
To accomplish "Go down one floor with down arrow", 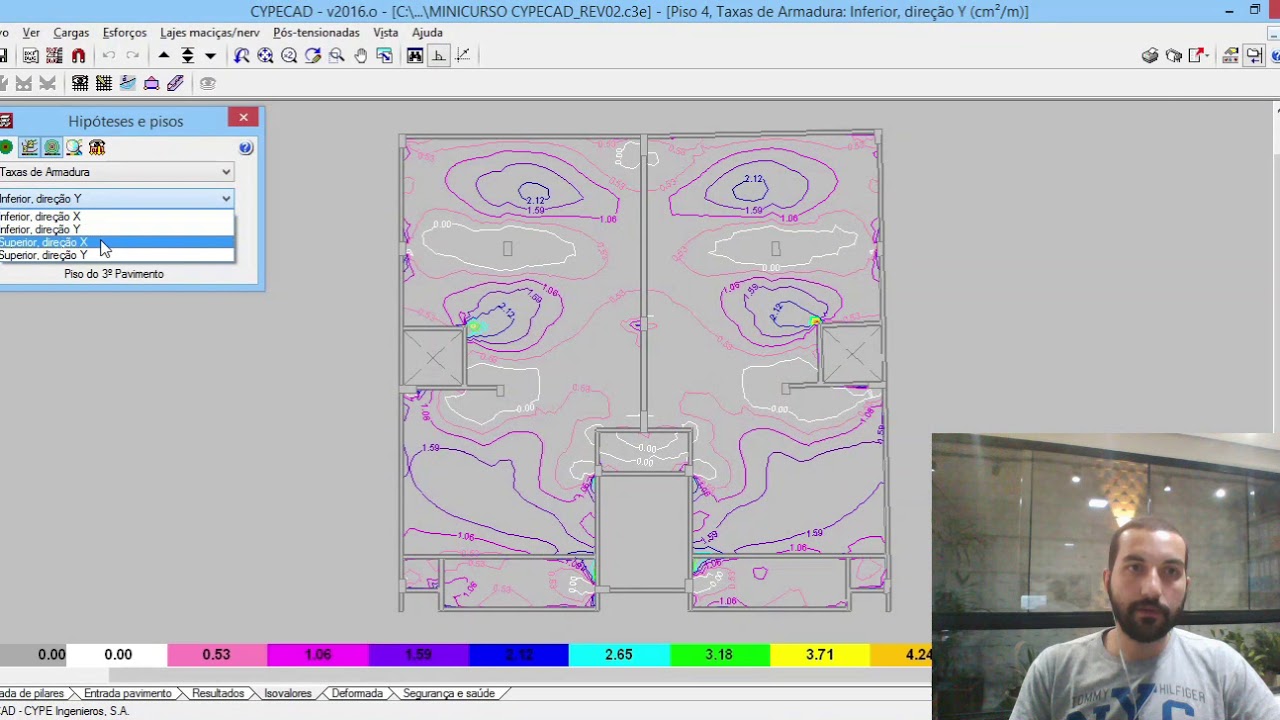I will tap(210, 56).
